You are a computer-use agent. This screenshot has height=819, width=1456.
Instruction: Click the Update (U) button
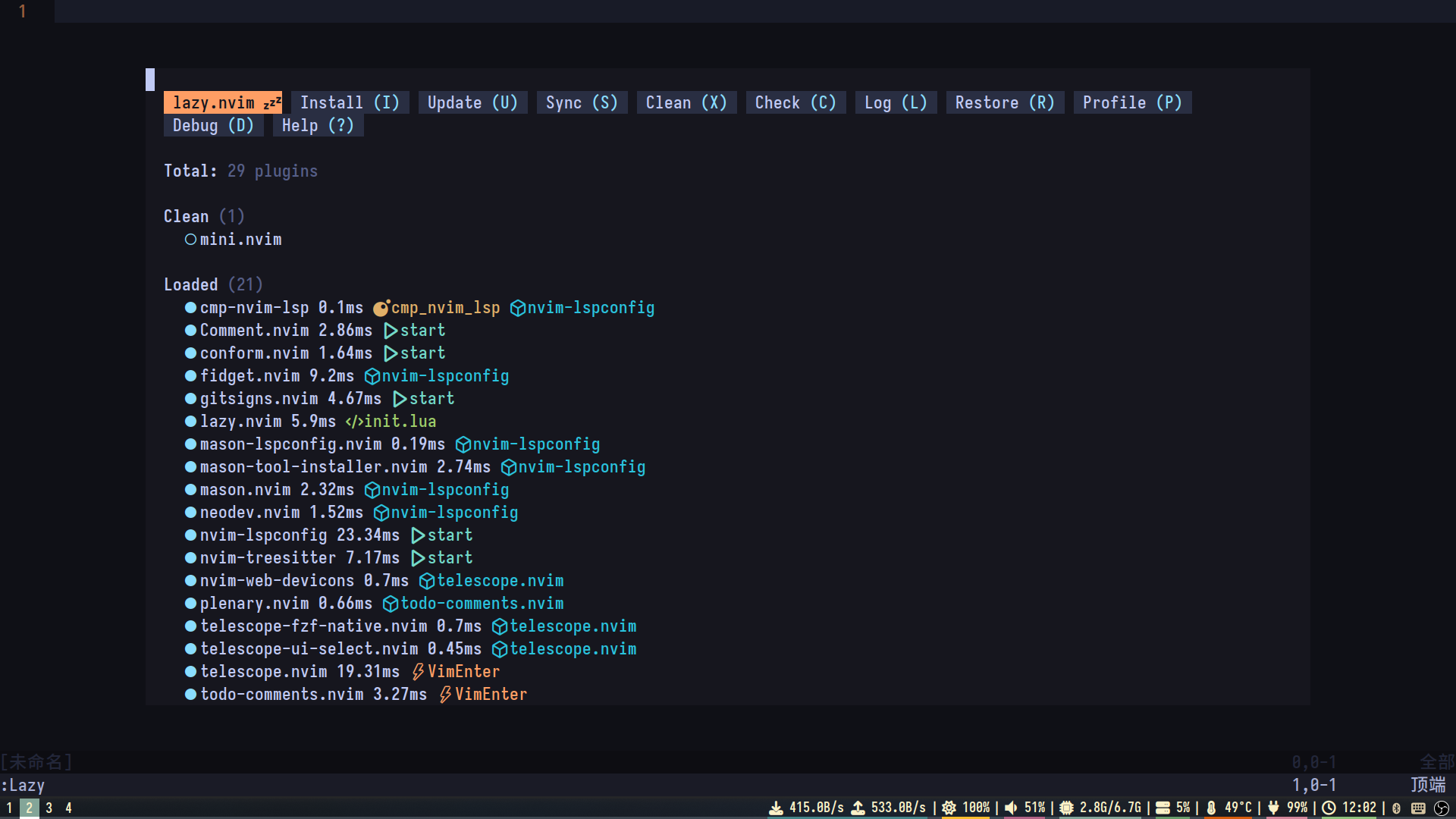point(472,102)
